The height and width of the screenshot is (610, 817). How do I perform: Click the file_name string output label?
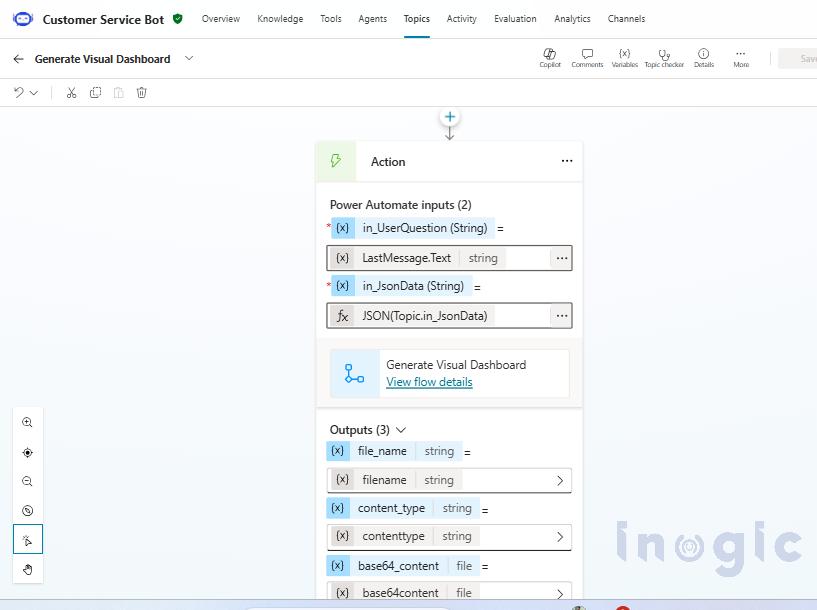point(394,451)
